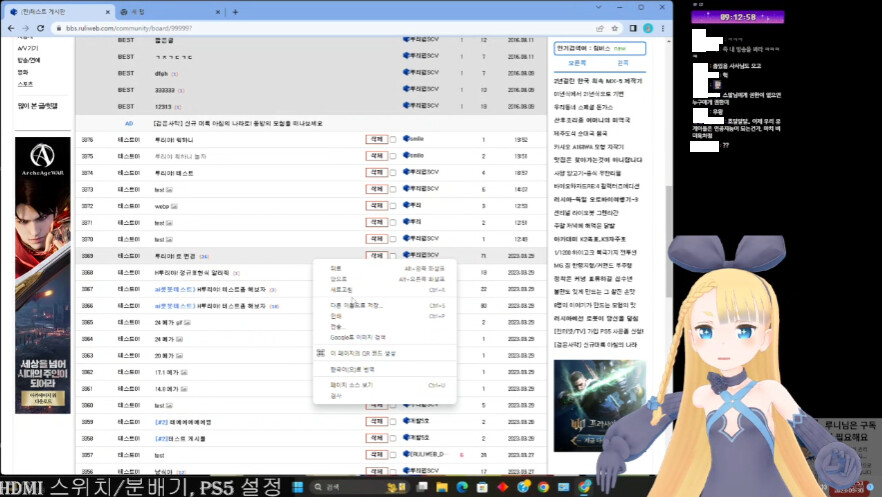Image resolution: width=882 pixels, height=497 pixels.
Task: Open the share page icon in address bar
Action: [600, 28]
